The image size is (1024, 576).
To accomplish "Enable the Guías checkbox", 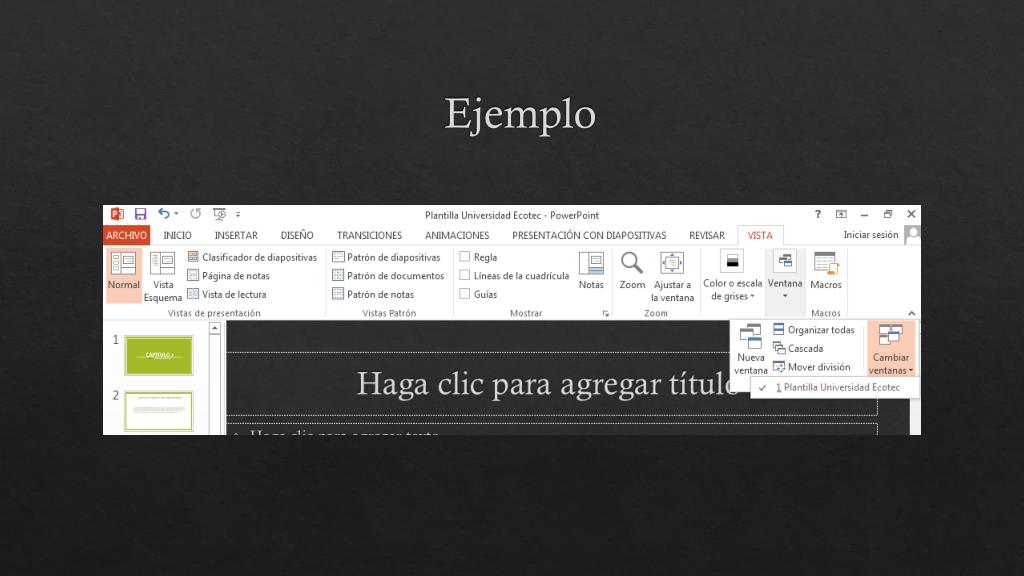I will point(465,294).
